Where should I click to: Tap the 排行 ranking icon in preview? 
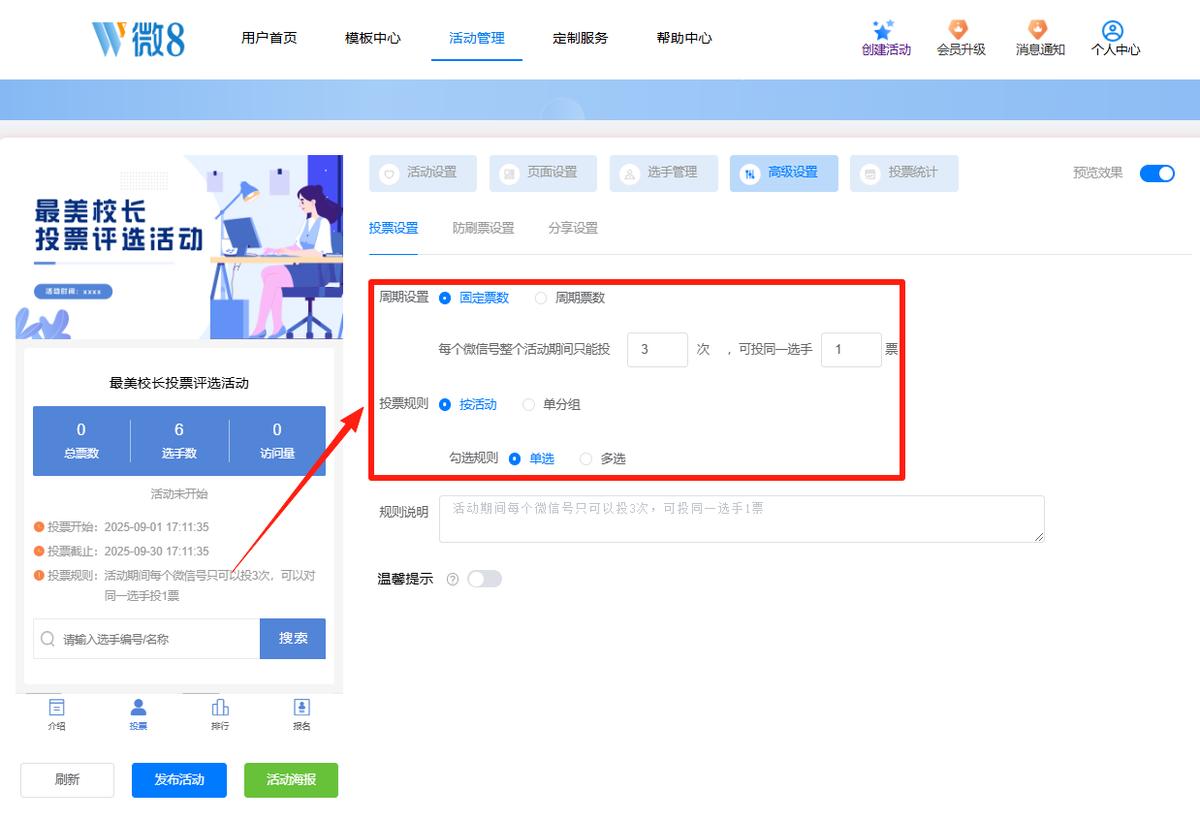pos(220,707)
